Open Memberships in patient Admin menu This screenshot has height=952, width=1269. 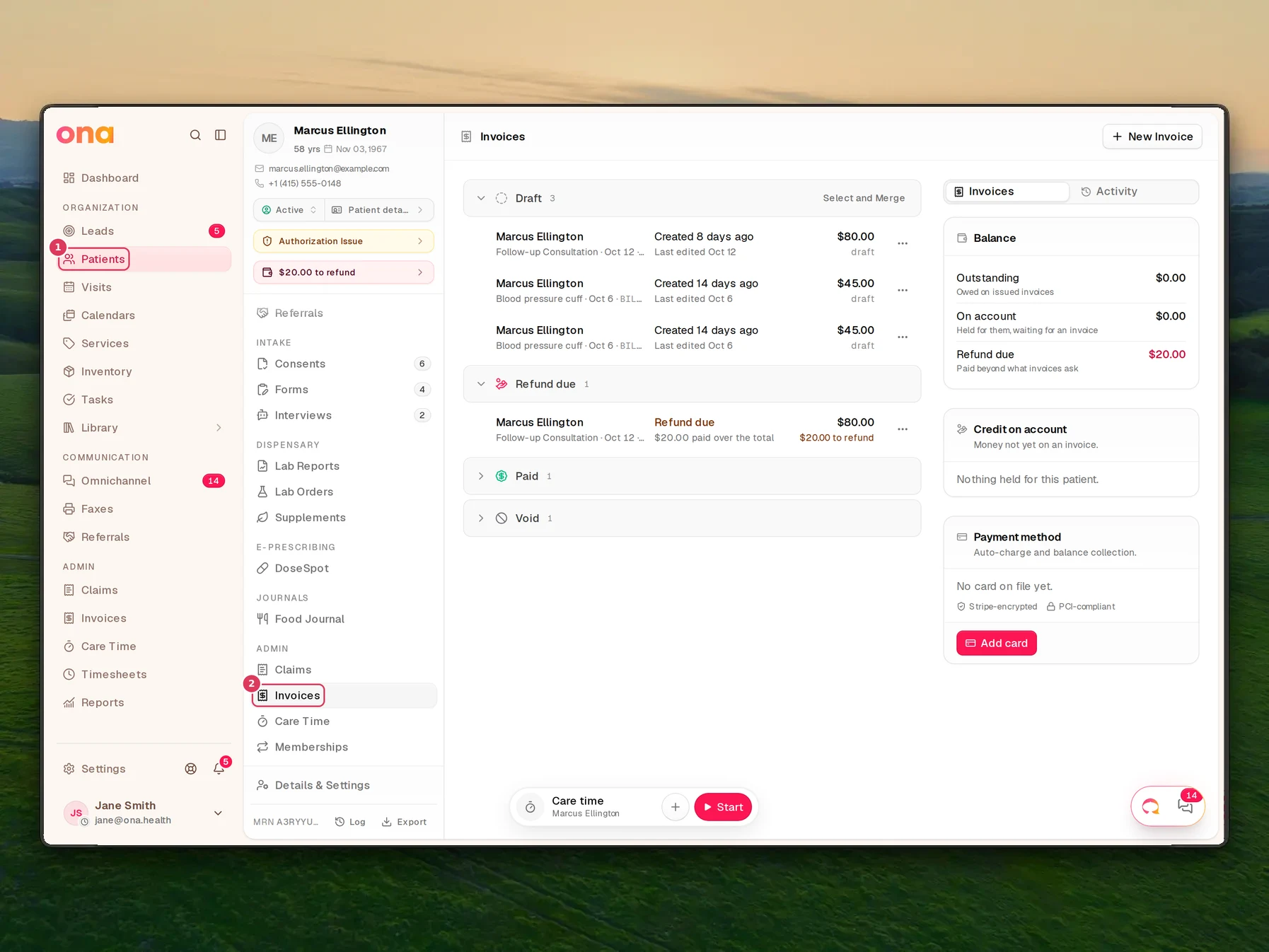coord(344,747)
